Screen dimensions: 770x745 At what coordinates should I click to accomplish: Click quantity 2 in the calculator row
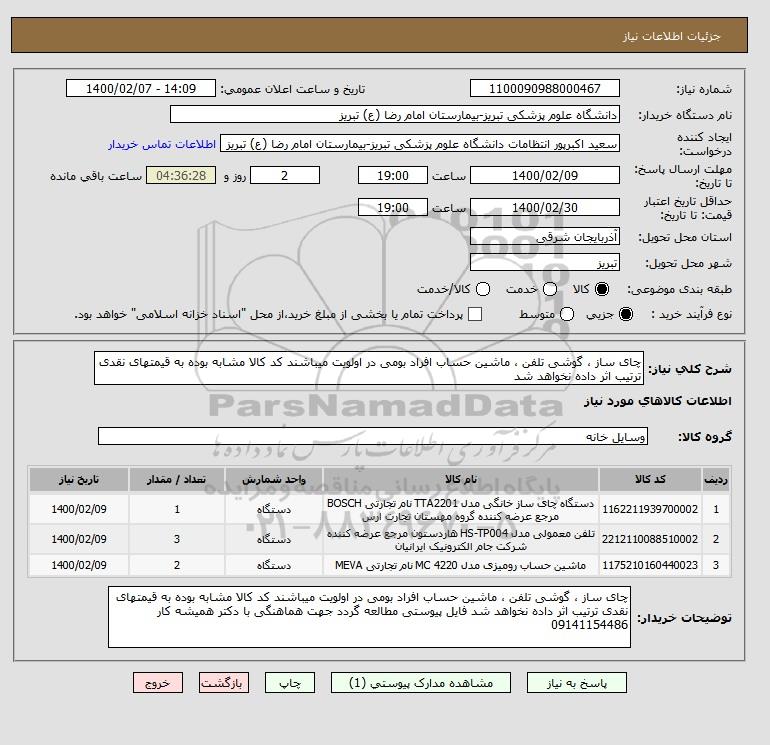tap(177, 565)
